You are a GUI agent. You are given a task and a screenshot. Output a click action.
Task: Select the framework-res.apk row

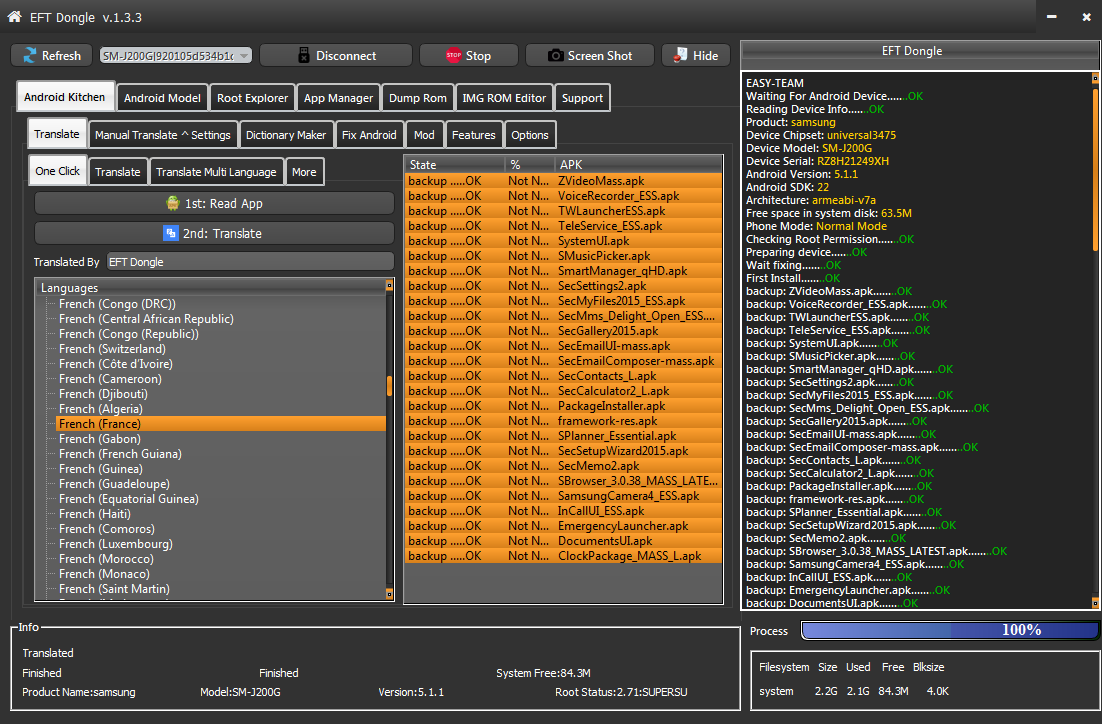tap(564, 421)
